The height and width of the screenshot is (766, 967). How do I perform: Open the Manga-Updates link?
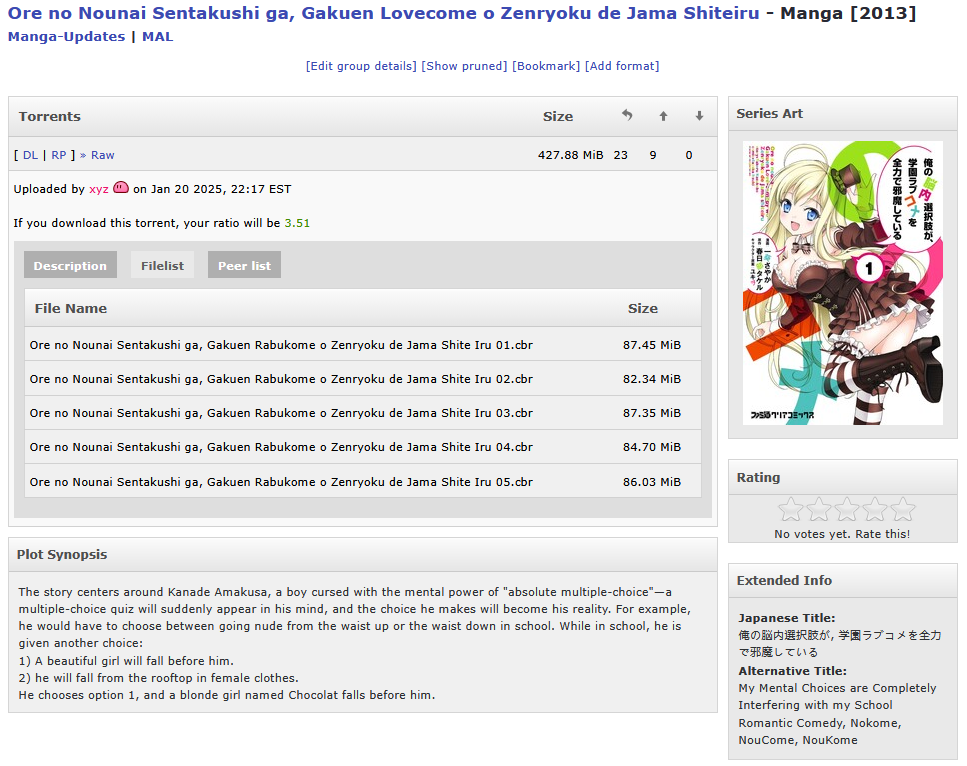coord(66,37)
